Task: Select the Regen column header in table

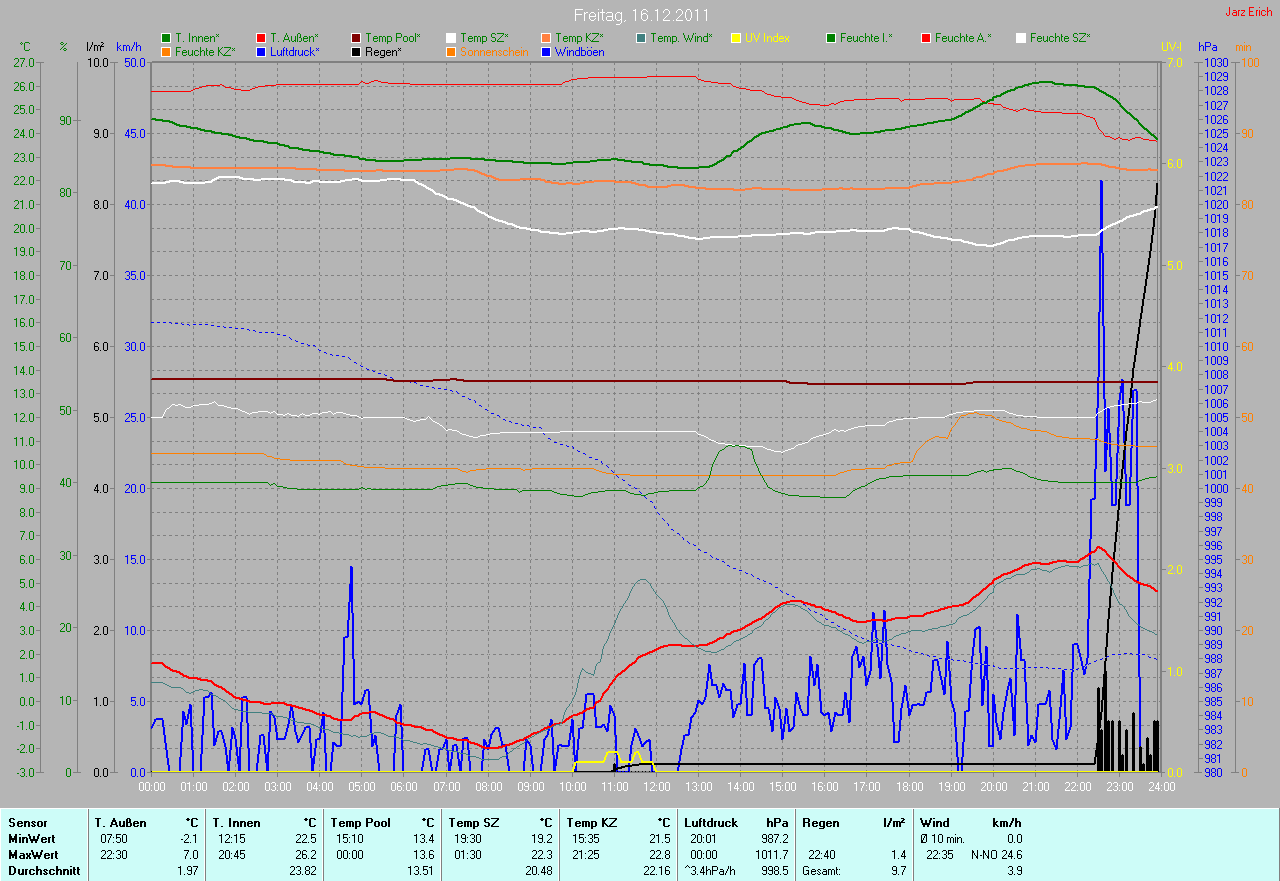Action: click(x=820, y=823)
